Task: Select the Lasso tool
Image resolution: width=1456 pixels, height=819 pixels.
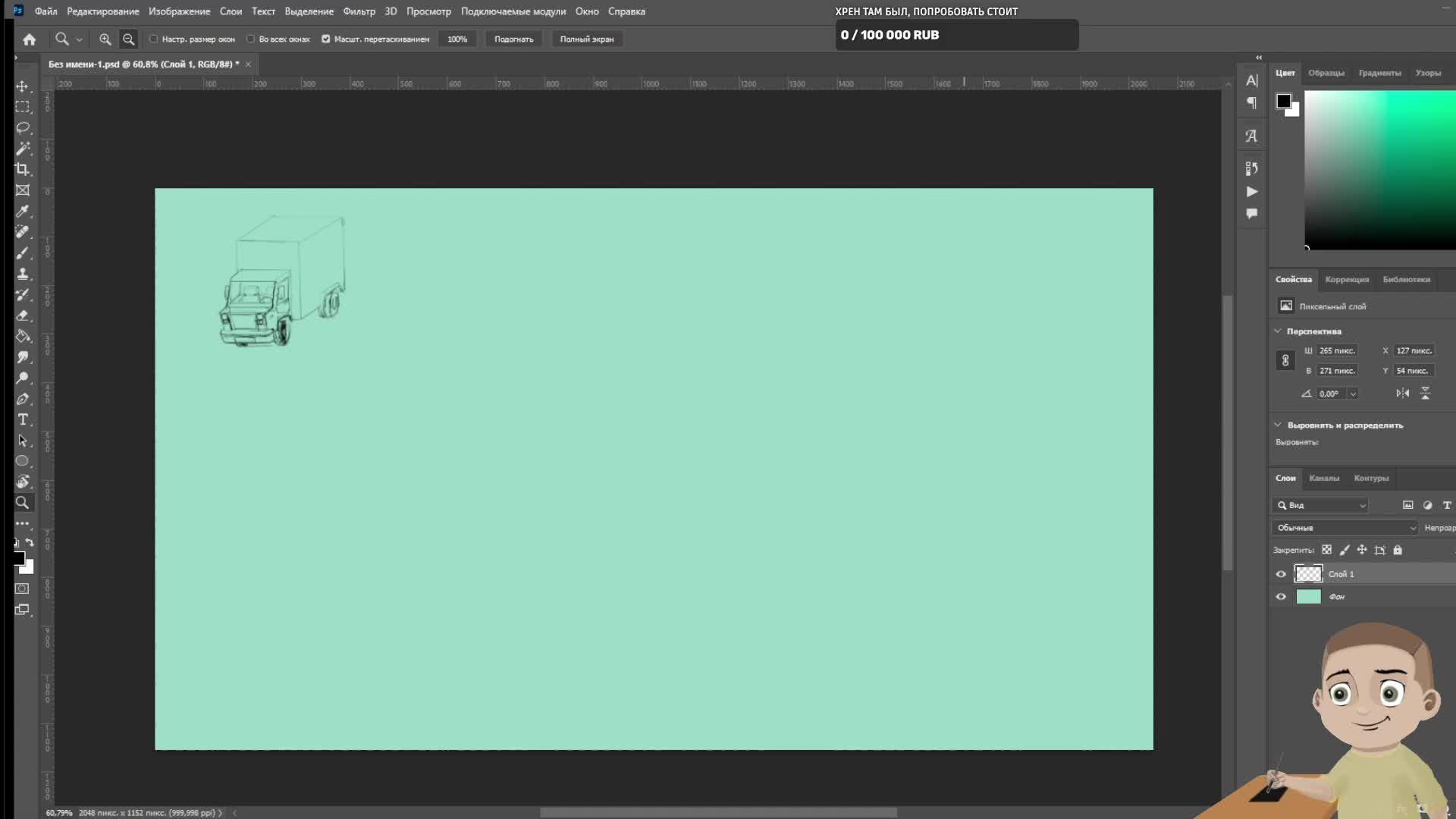Action: pyautogui.click(x=23, y=127)
